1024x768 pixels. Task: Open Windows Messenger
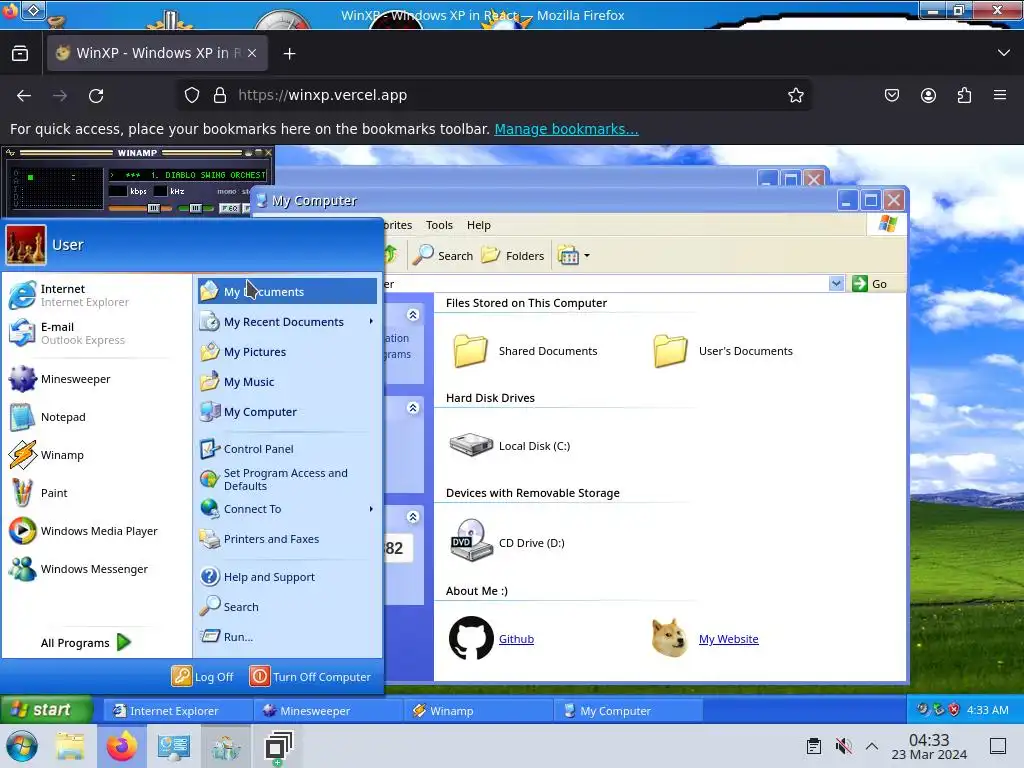[x=95, y=569]
